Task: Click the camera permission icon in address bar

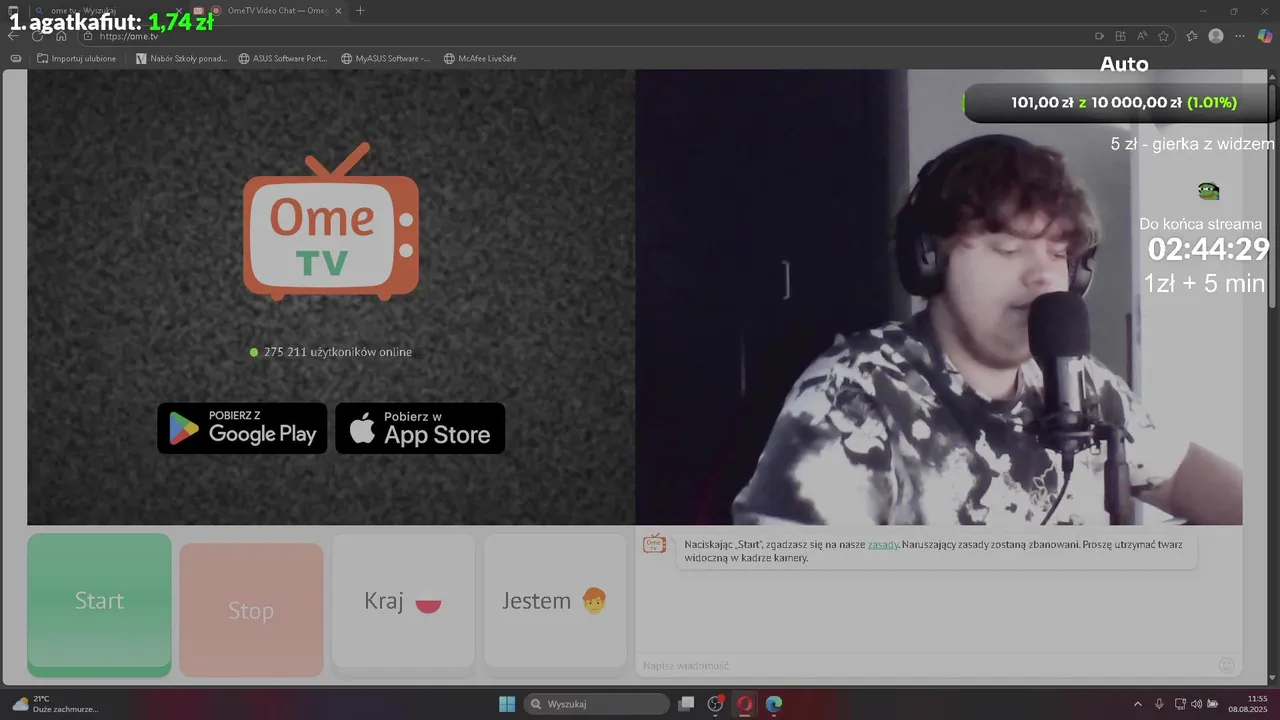Action: [x=1099, y=36]
